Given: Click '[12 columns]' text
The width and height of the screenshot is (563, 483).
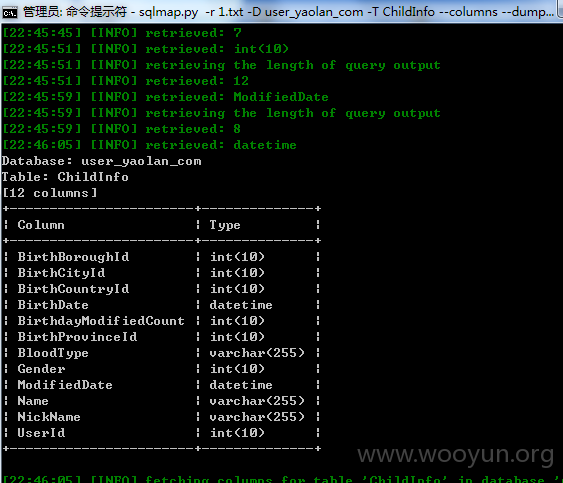Looking at the screenshot, I should [x=50, y=193].
